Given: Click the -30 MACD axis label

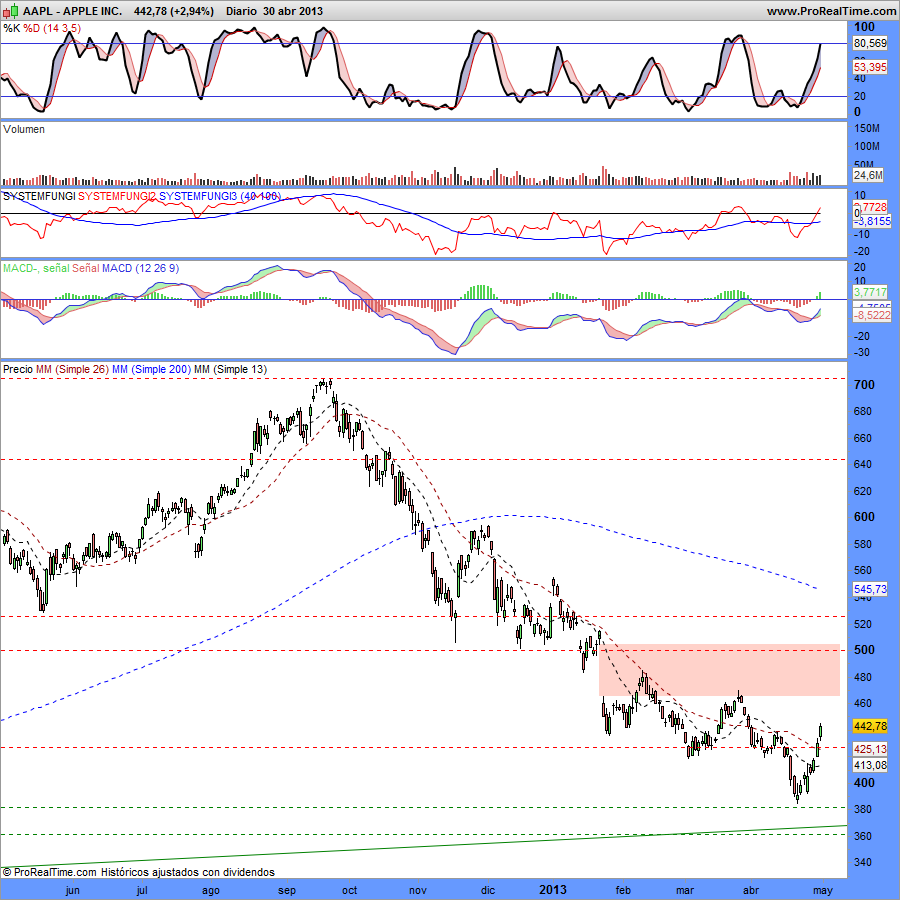Looking at the screenshot, I should 862,352.
